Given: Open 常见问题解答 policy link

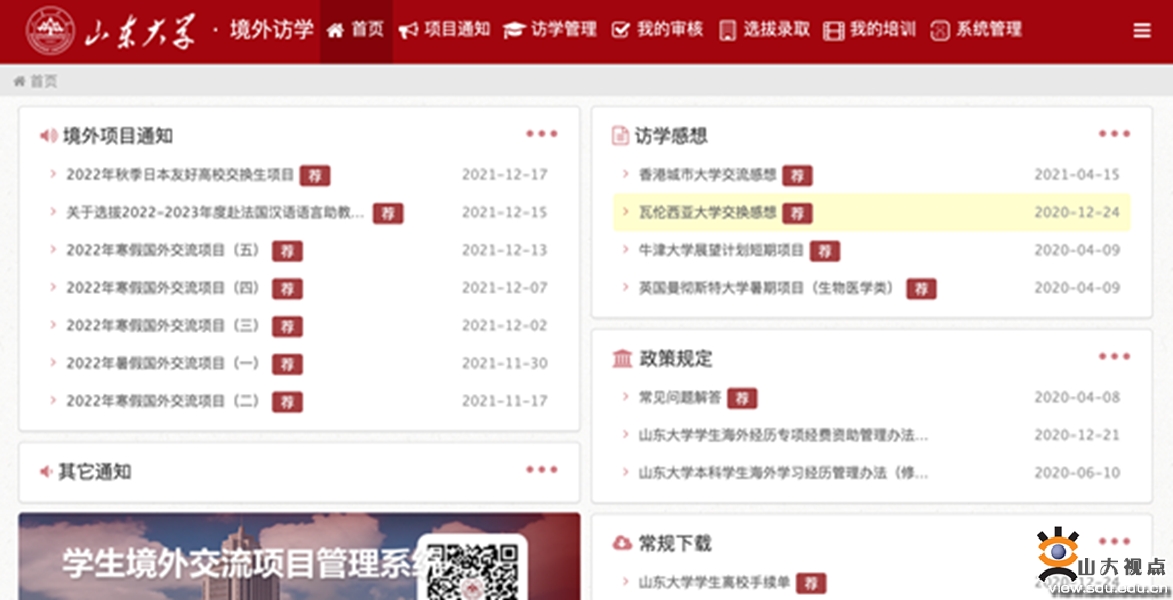Looking at the screenshot, I should tap(679, 397).
